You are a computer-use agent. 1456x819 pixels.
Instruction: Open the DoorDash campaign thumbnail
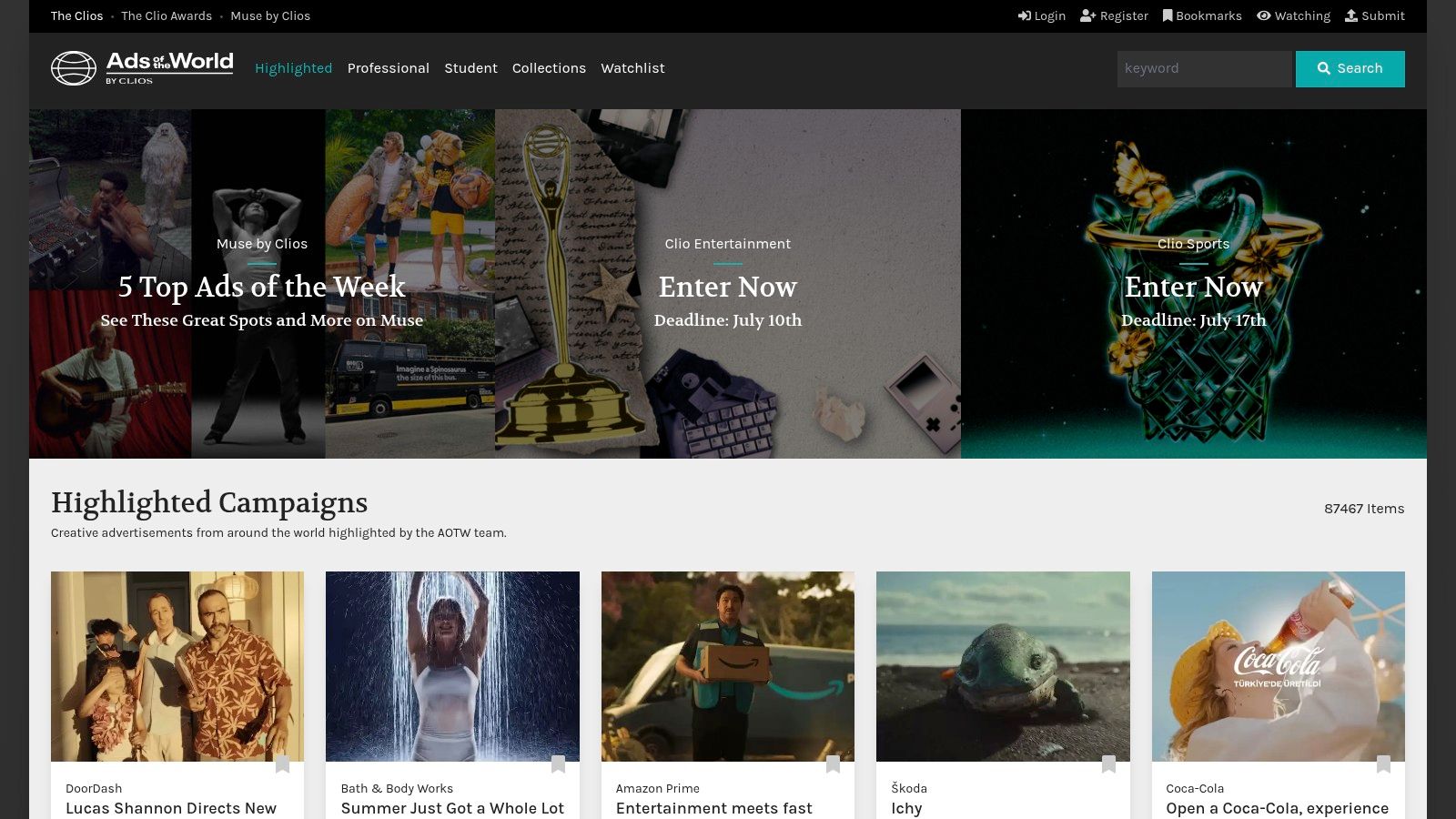point(177,666)
